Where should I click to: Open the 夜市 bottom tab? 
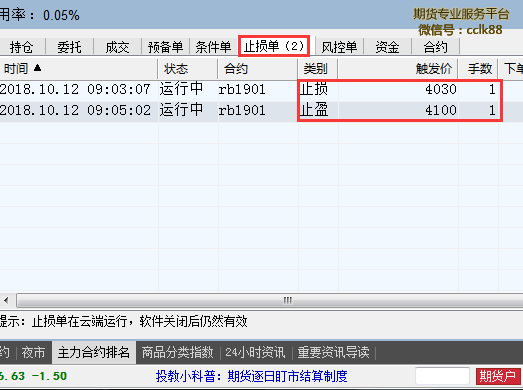click(x=33, y=352)
